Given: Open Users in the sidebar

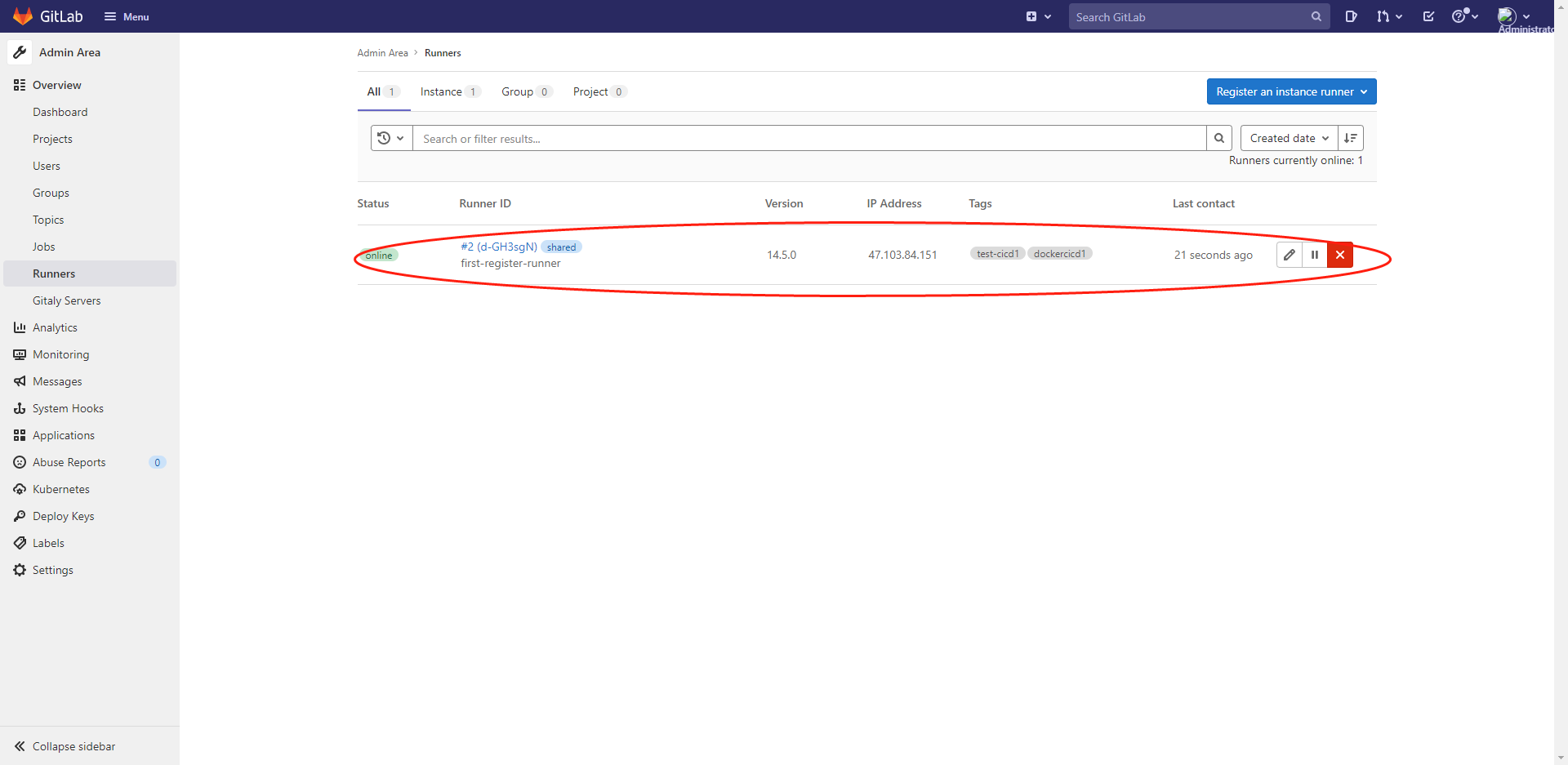Looking at the screenshot, I should point(47,166).
